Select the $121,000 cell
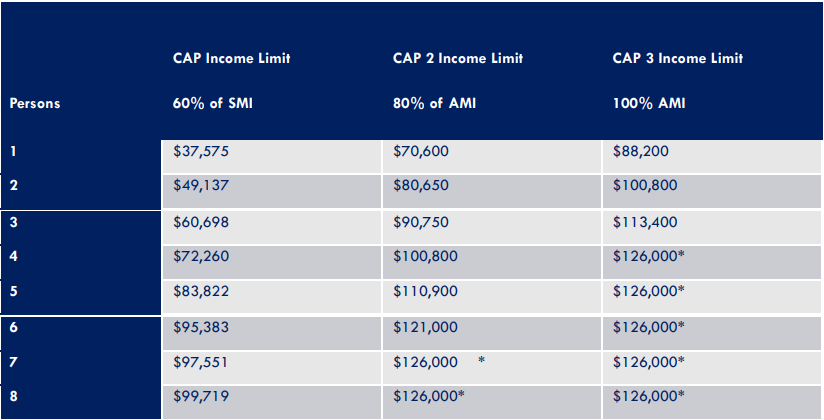824x420 pixels. coord(426,326)
